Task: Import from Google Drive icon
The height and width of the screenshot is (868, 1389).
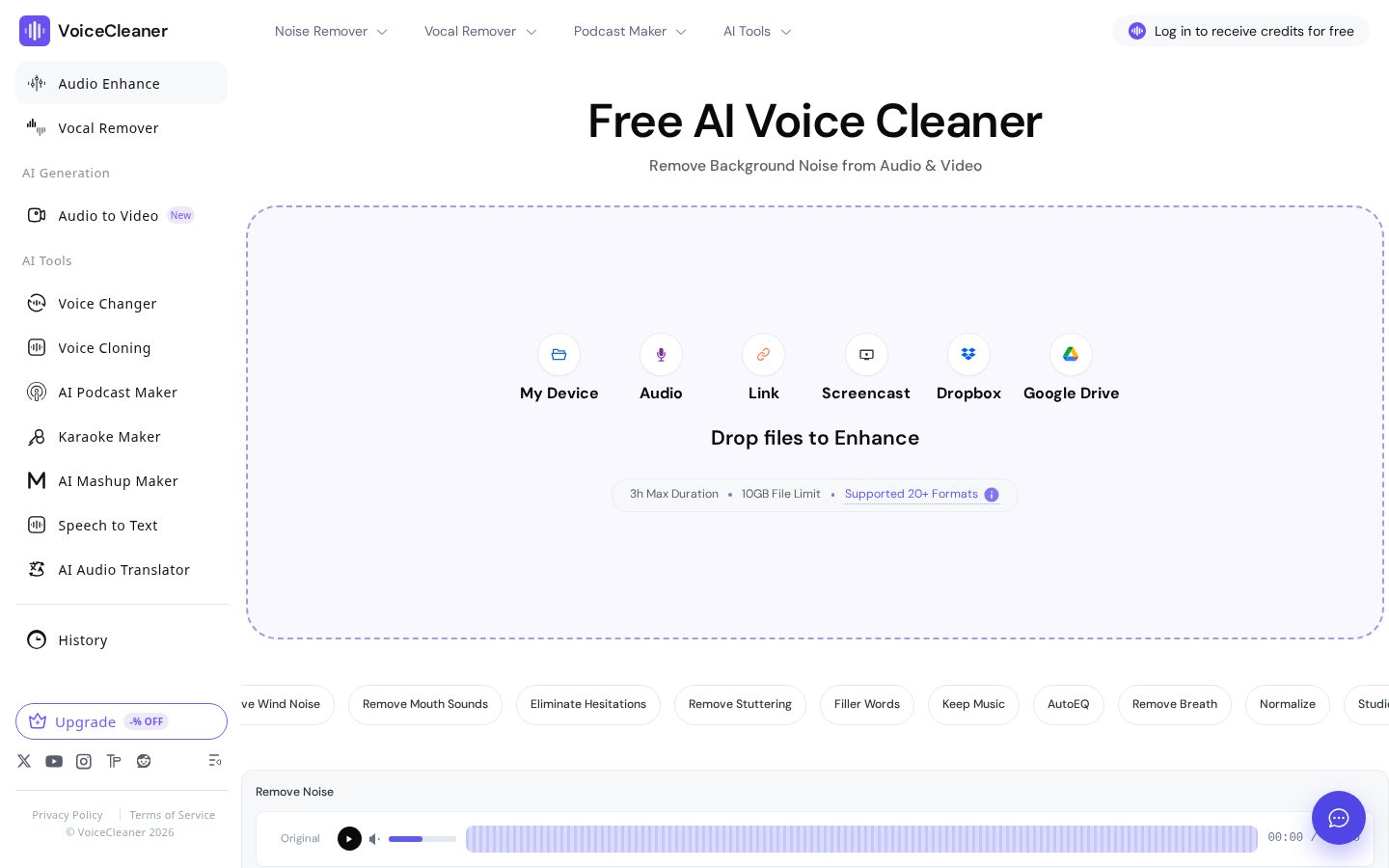Action: (1071, 355)
